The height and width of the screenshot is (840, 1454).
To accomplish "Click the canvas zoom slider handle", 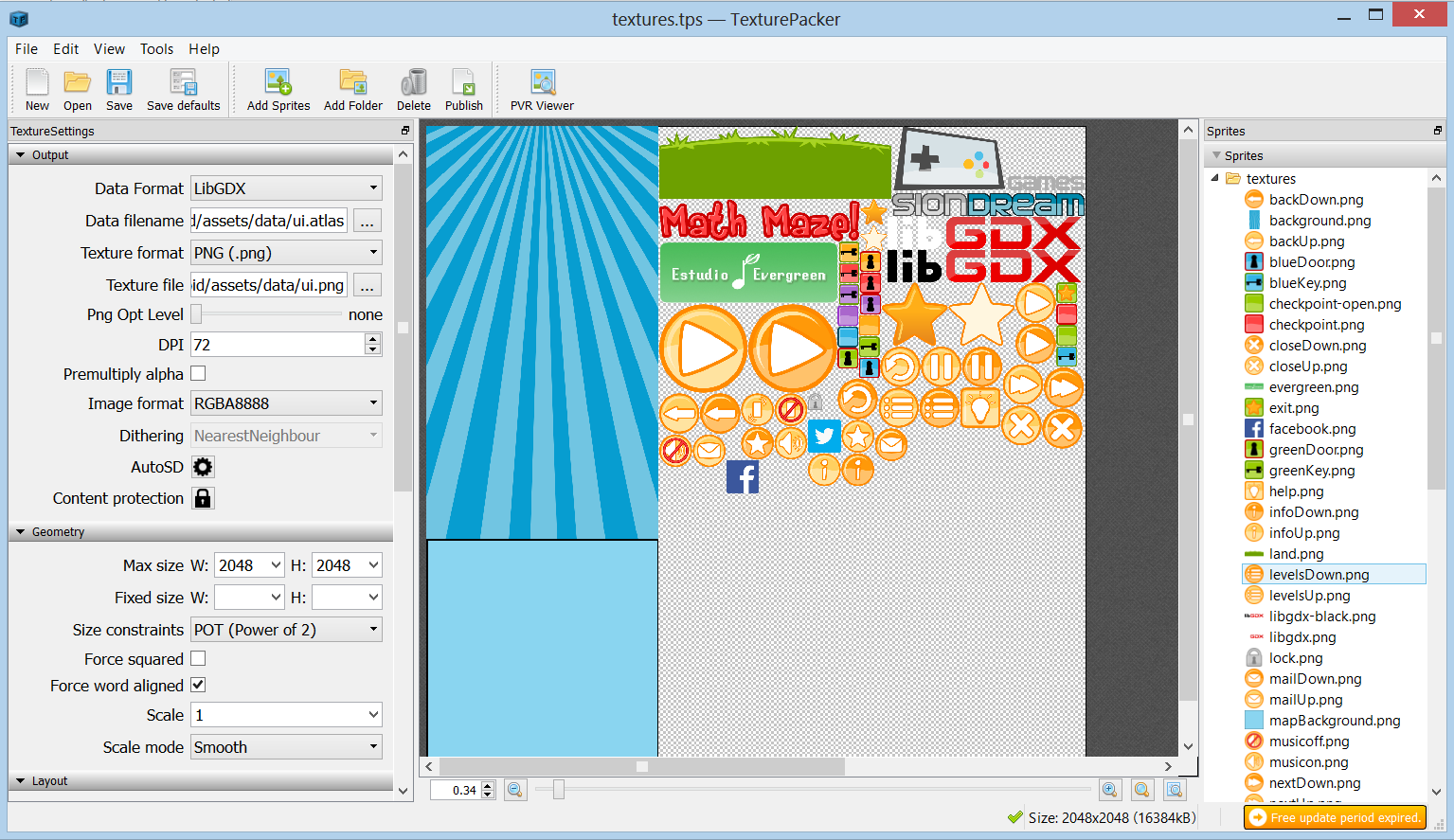I will click(559, 790).
